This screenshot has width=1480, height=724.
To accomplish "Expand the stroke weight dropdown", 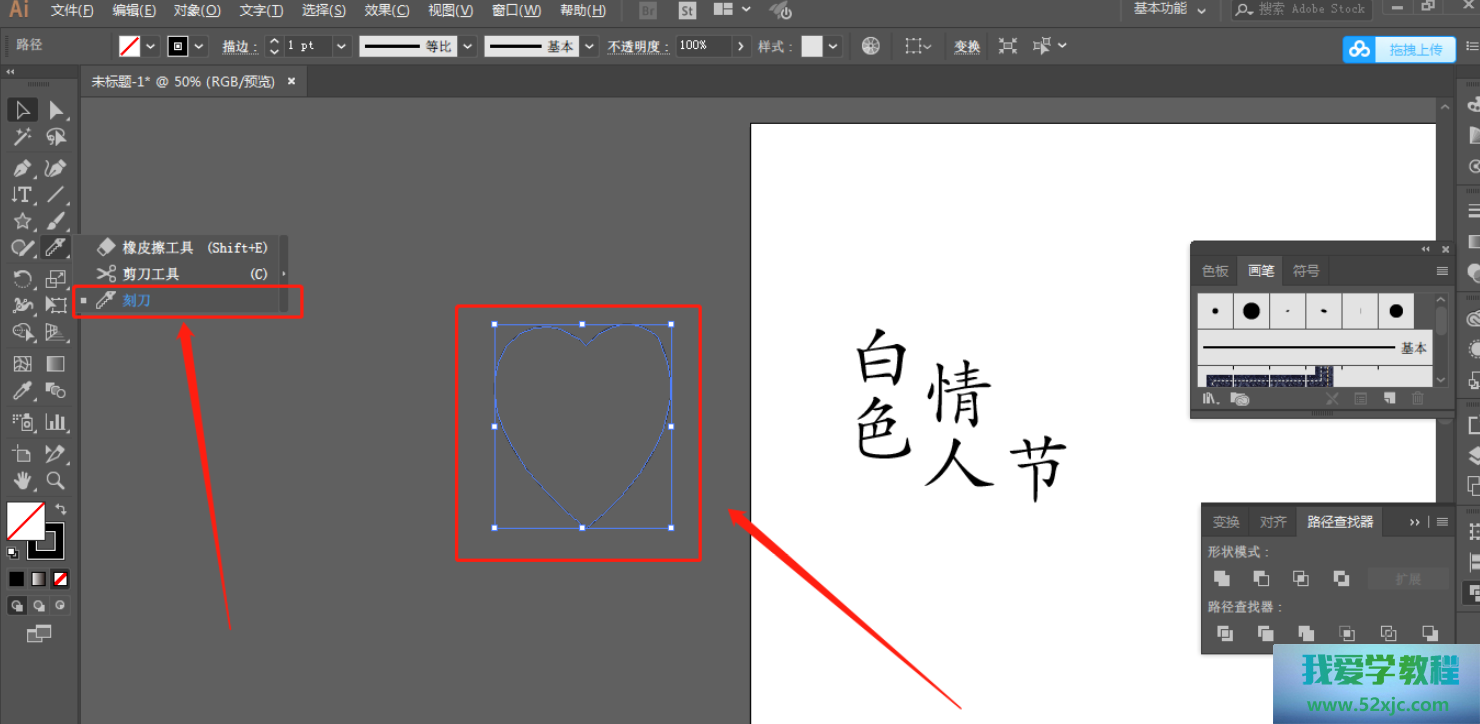I will (x=341, y=46).
